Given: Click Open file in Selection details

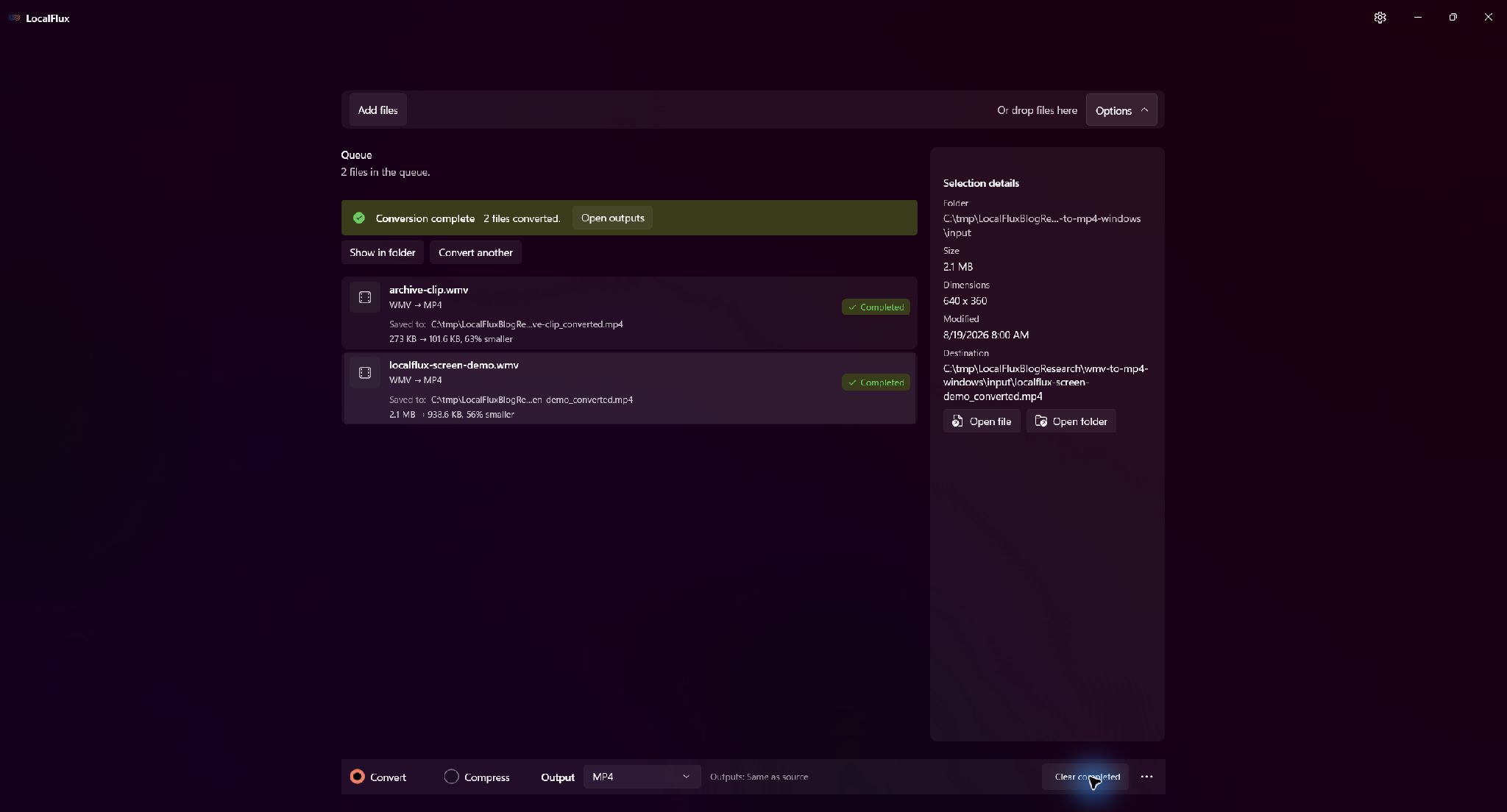Looking at the screenshot, I should pyautogui.click(x=982, y=421).
